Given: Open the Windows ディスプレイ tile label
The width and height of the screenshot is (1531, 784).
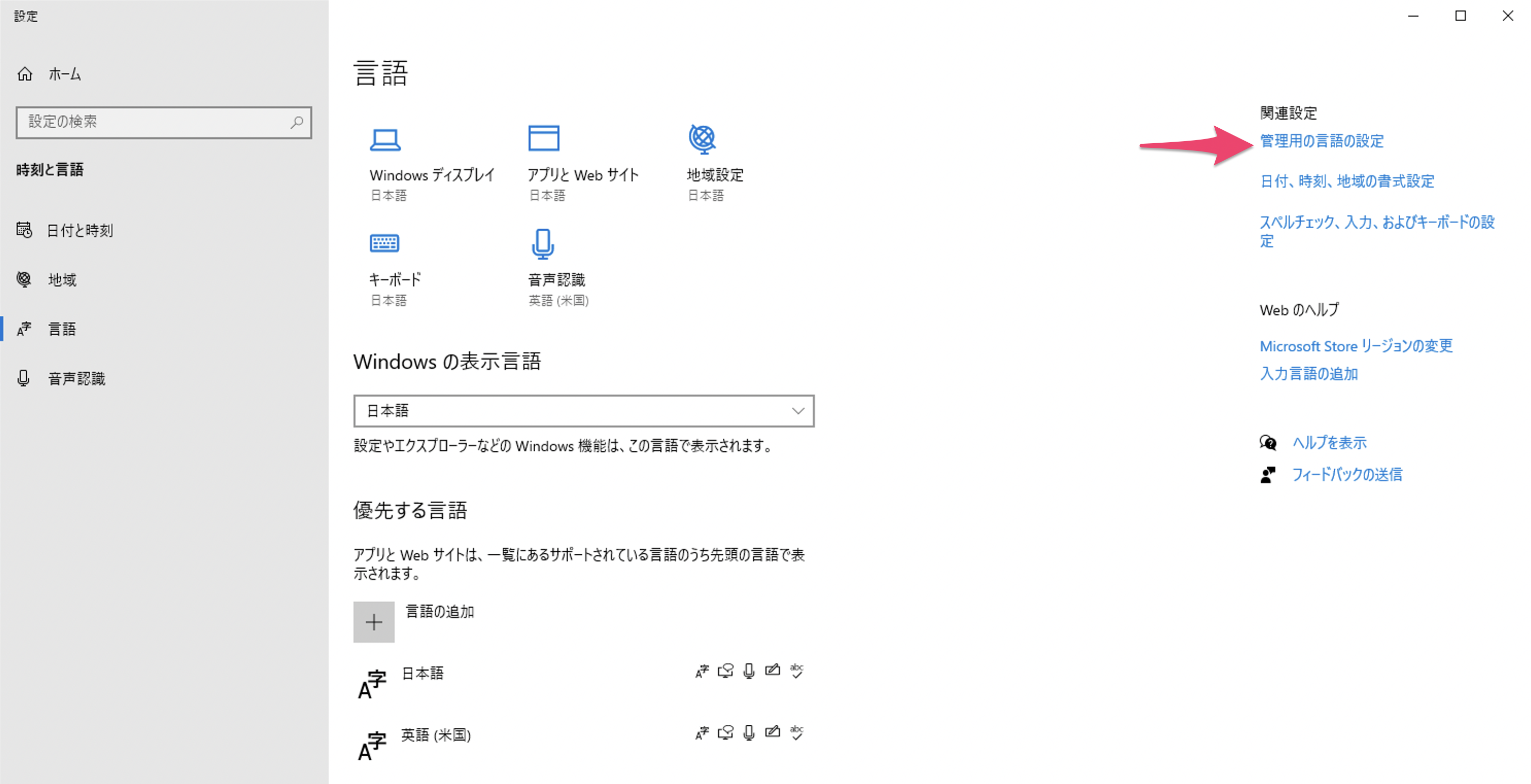Looking at the screenshot, I should (x=432, y=175).
